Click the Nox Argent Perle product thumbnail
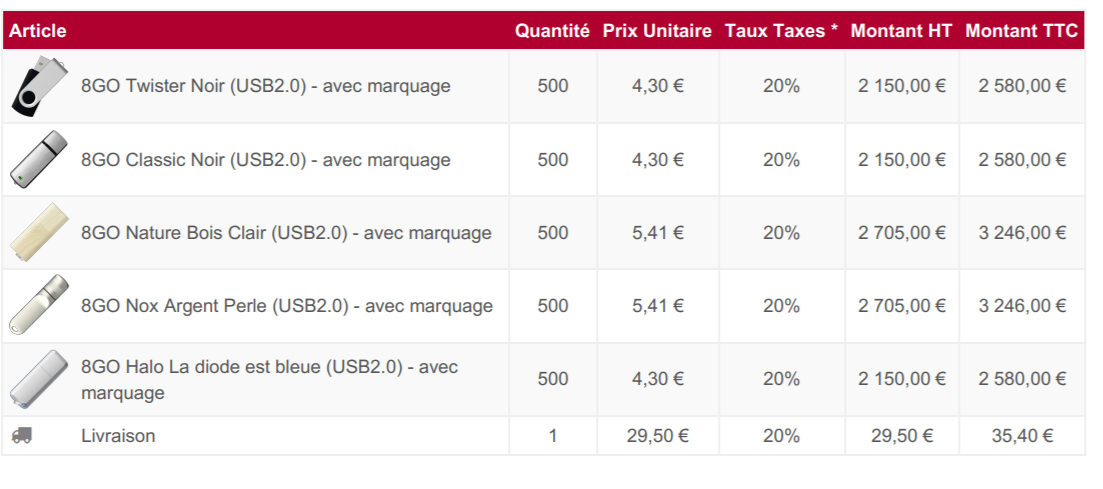This screenshot has height=489, width=1103. click(39, 306)
